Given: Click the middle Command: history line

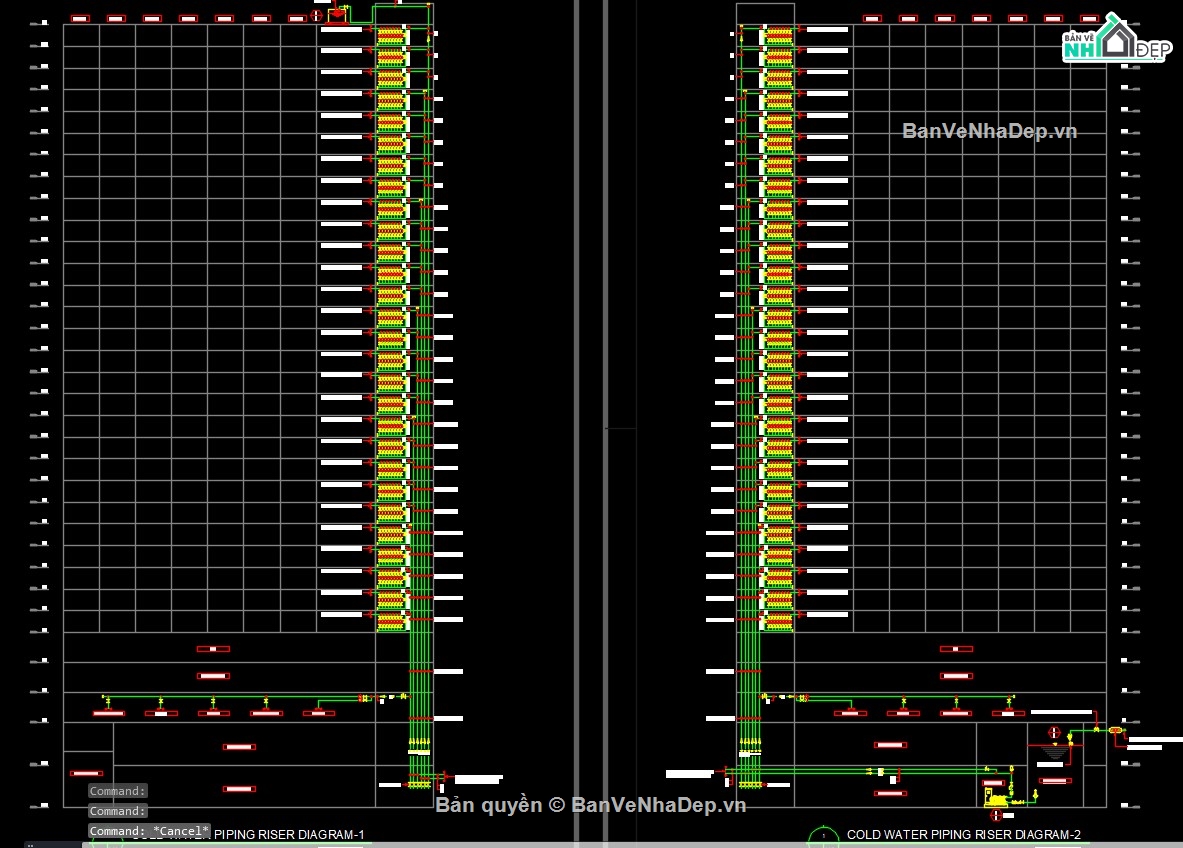Looking at the screenshot, I should (x=117, y=811).
